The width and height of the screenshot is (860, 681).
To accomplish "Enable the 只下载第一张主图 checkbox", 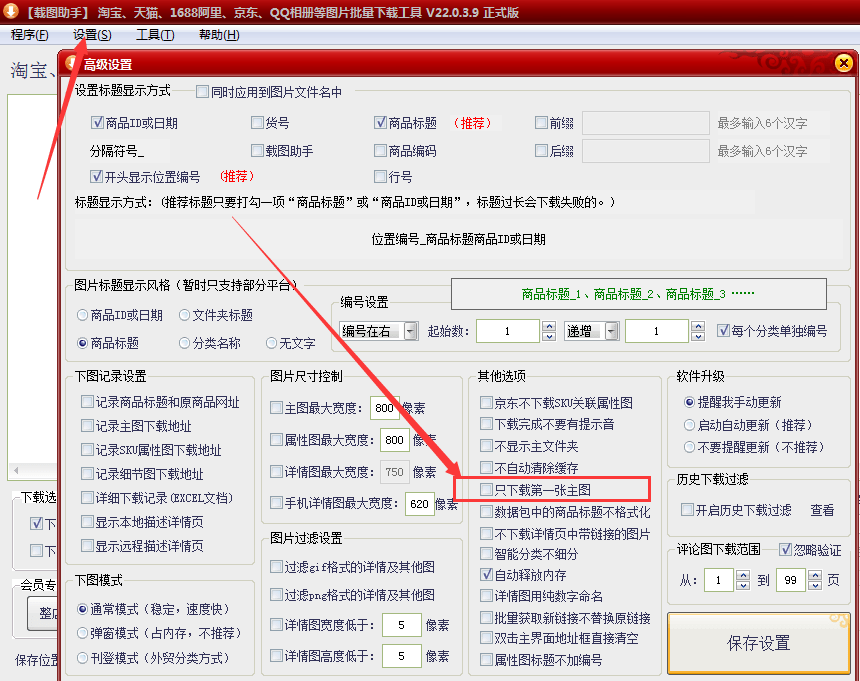I will coord(487,490).
